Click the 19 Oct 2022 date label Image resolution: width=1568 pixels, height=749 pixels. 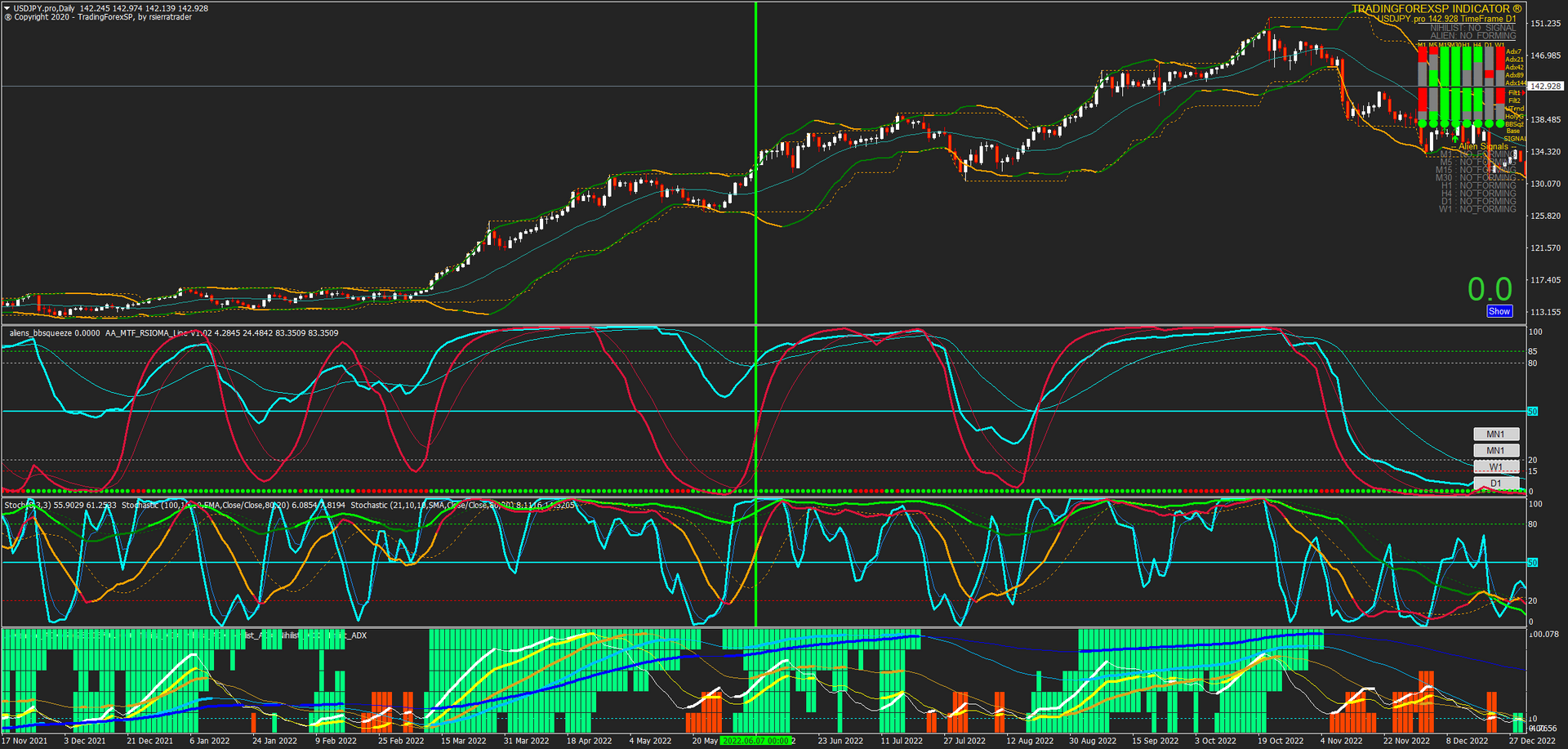pyautogui.click(x=1281, y=741)
